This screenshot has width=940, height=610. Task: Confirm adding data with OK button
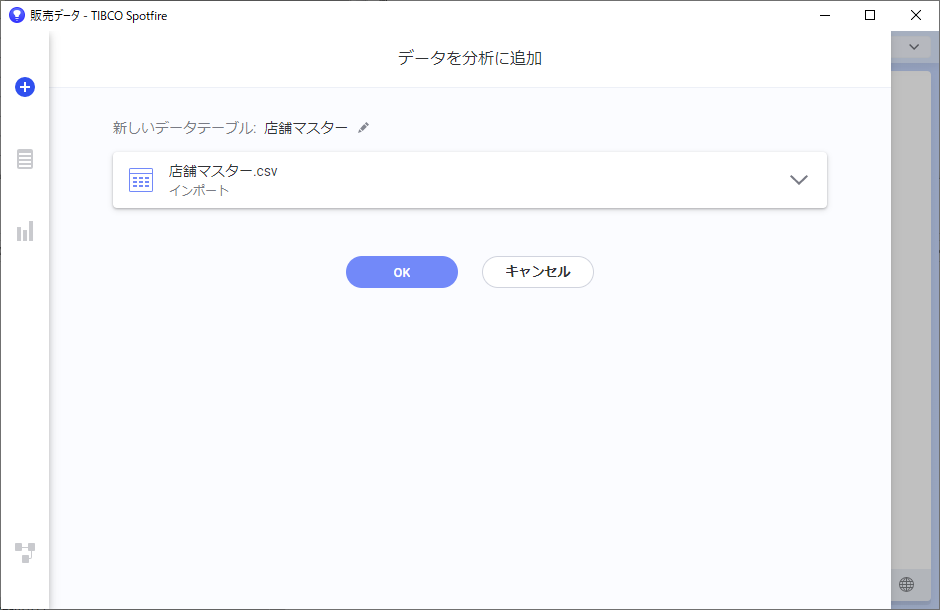click(402, 272)
